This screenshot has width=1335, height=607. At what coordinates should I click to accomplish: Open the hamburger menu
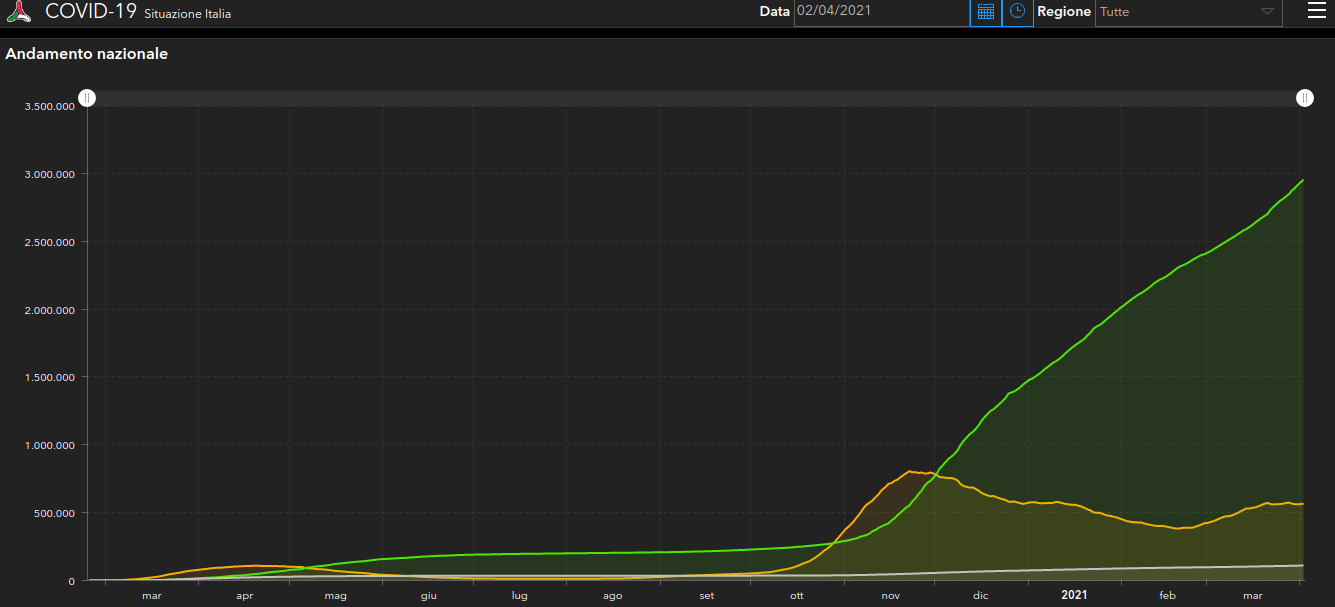coord(1316,11)
